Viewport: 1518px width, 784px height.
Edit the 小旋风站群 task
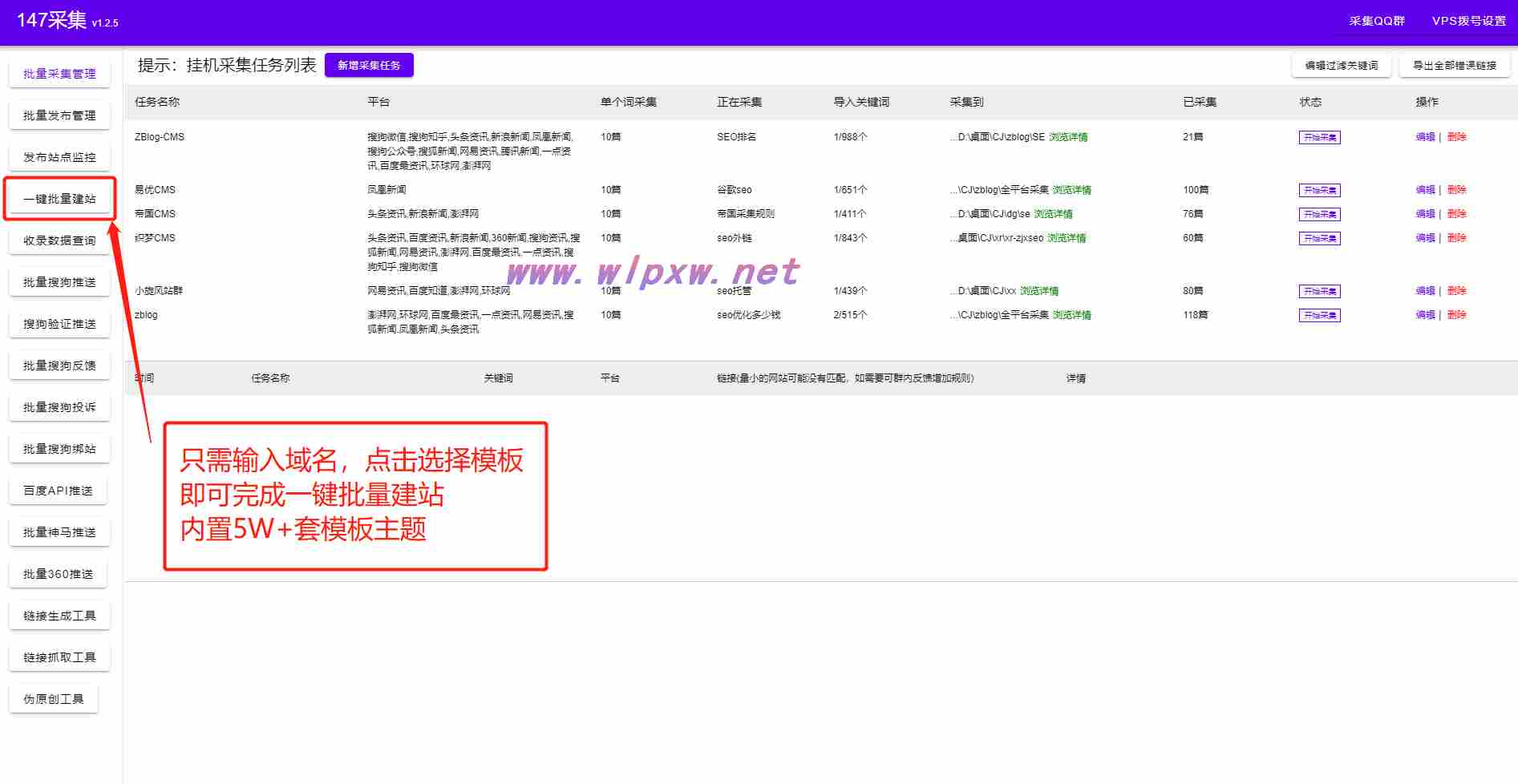[x=1425, y=291]
